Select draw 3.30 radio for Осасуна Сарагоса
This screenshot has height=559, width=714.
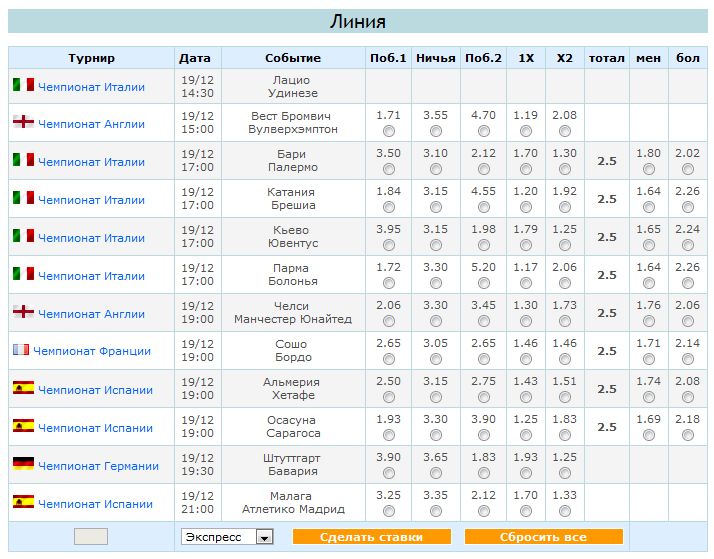[436, 436]
